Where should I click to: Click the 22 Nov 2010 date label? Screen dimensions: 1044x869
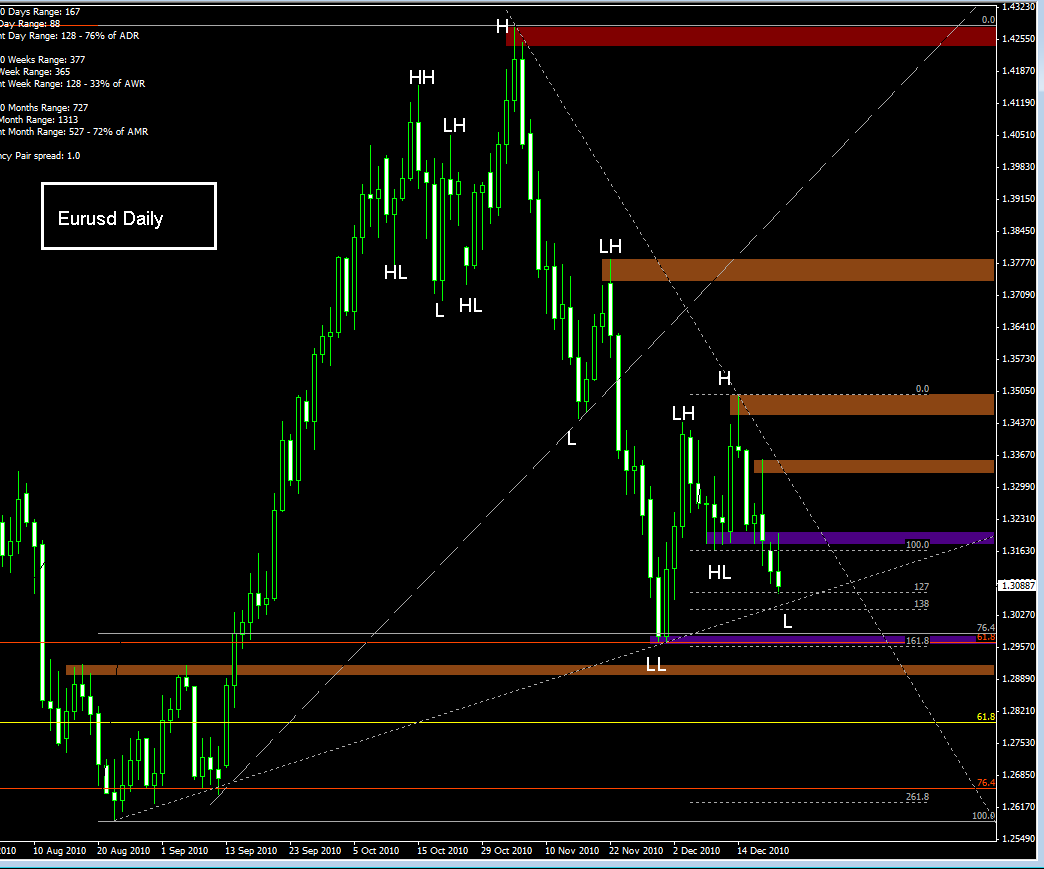[x=636, y=851]
